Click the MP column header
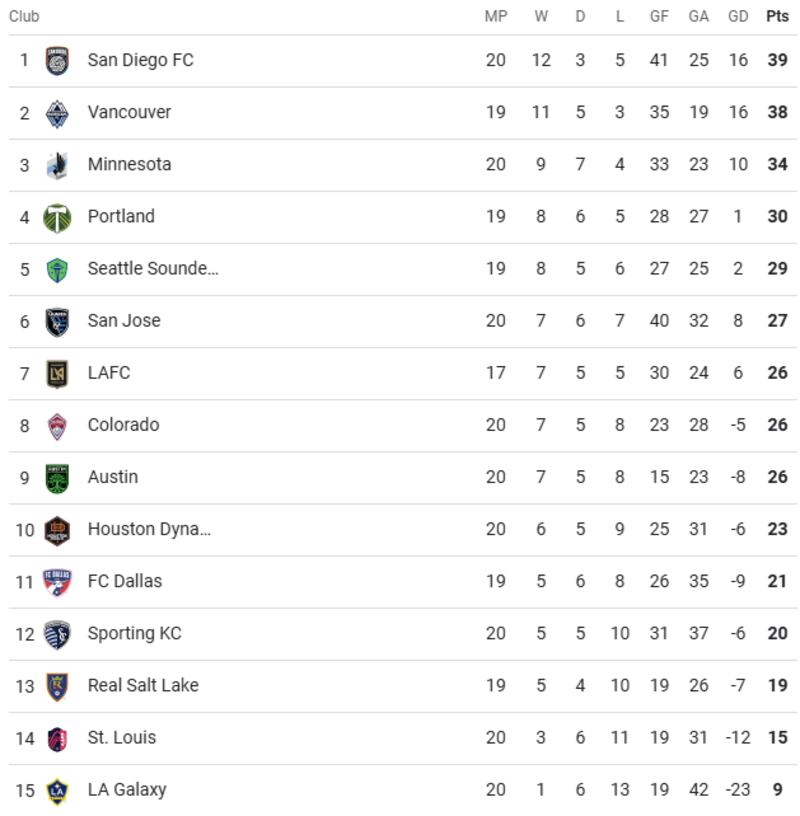 (496, 16)
